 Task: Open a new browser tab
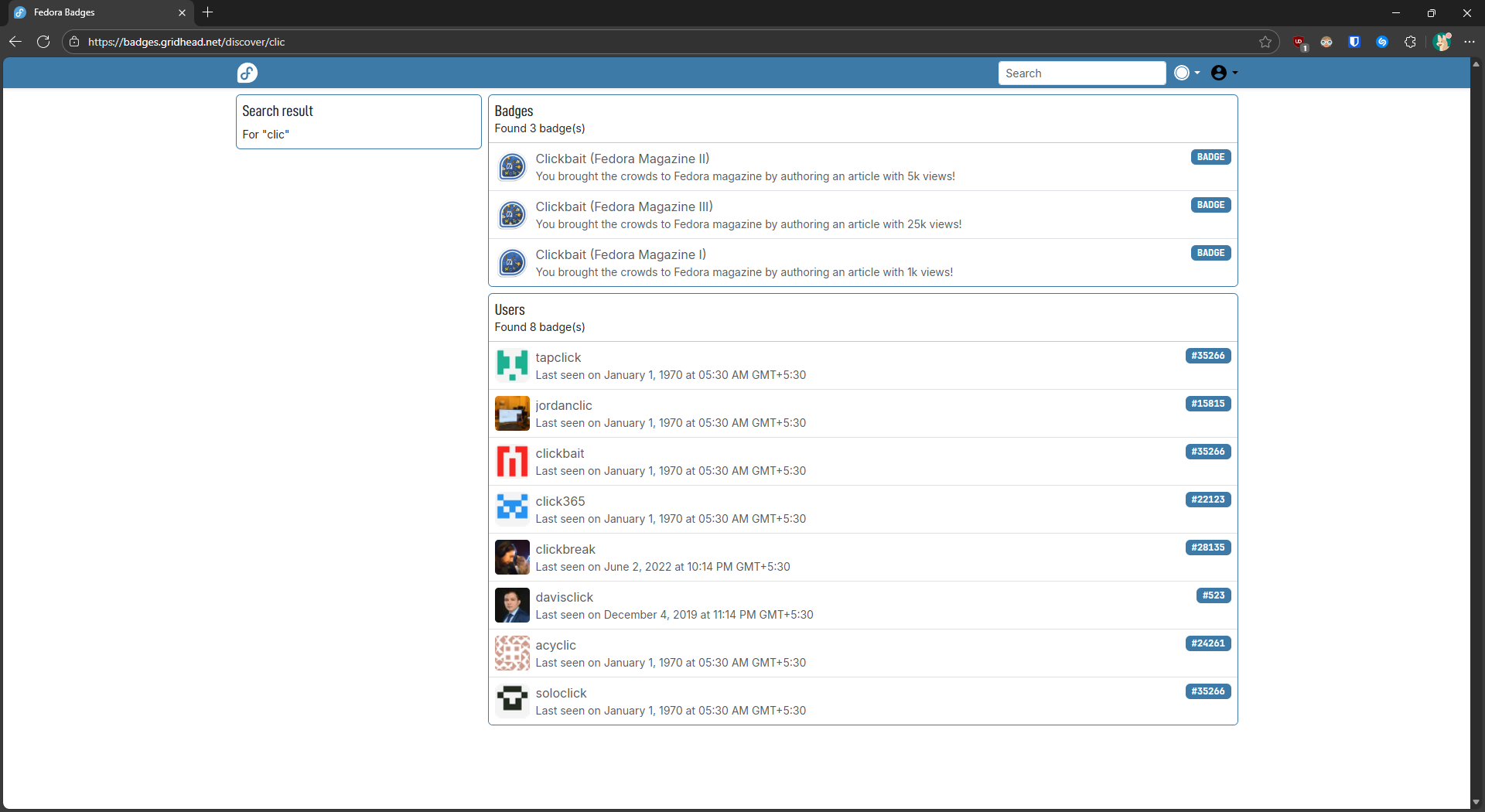(x=207, y=12)
